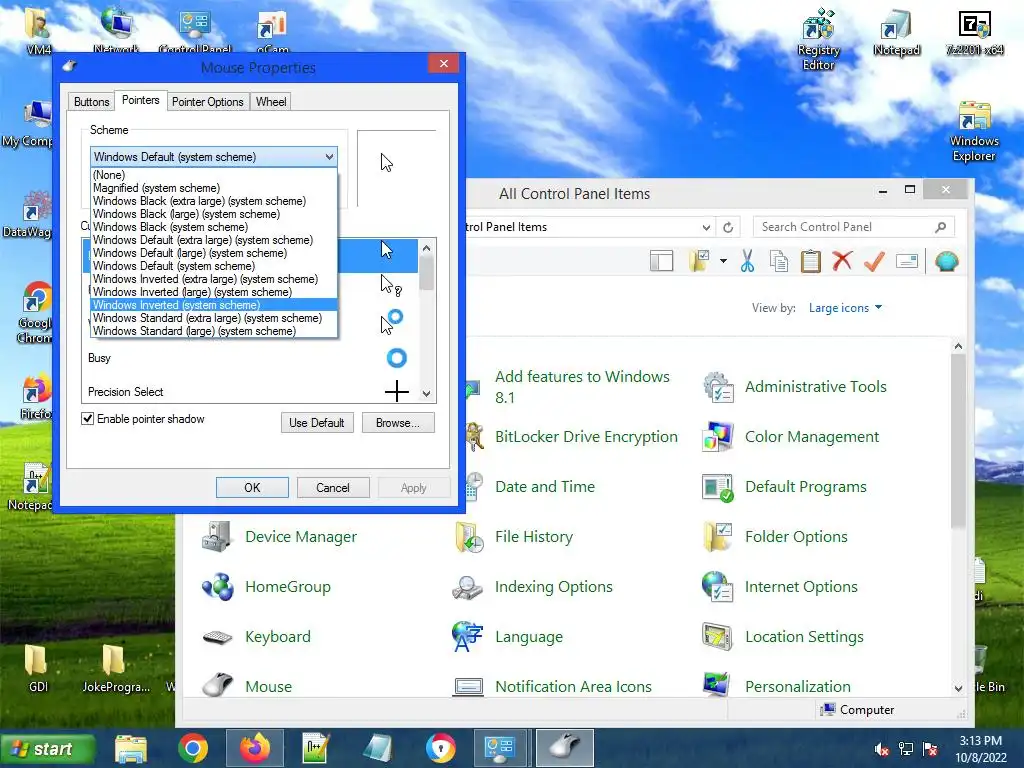The width and height of the screenshot is (1024, 768).
Task: Click the red X Delete toolbar icon
Action: [x=842, y=261]
